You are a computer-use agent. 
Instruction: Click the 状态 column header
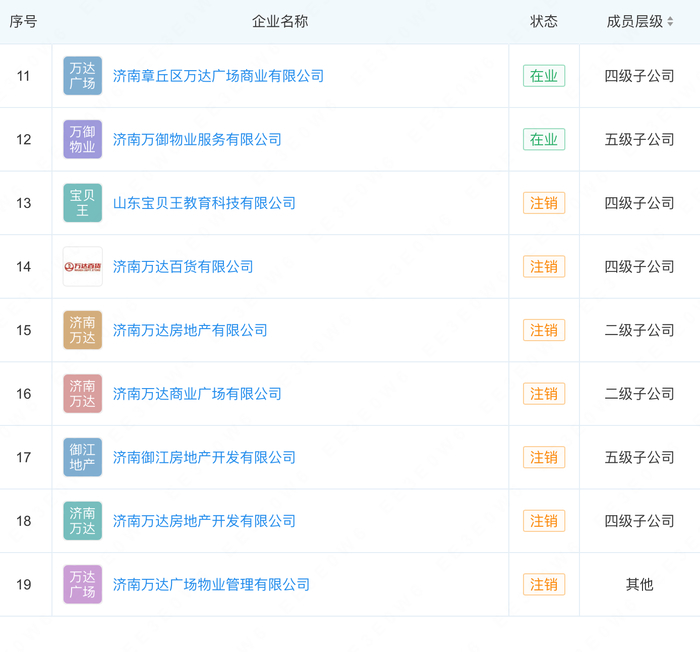(544, 21)
